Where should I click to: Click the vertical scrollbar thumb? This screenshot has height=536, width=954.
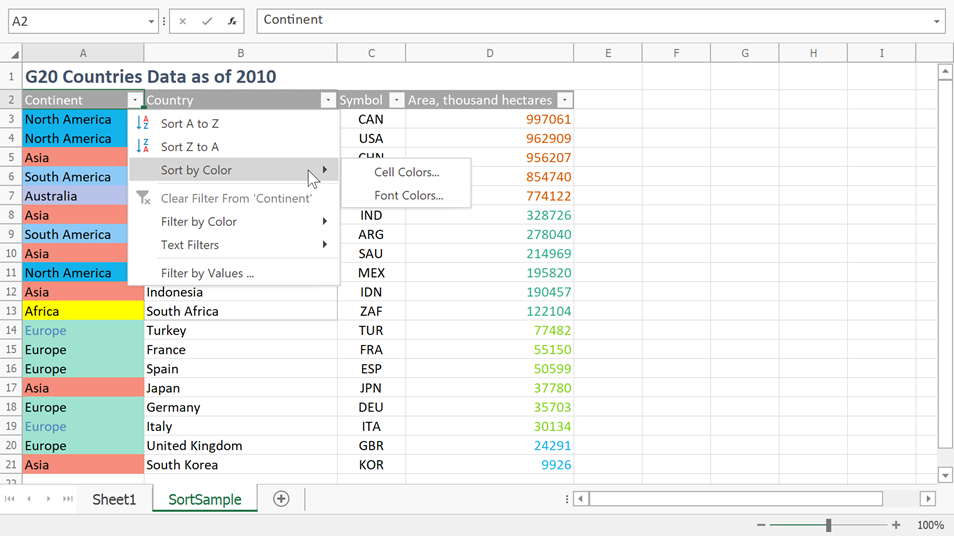click(x=945, y=264)
